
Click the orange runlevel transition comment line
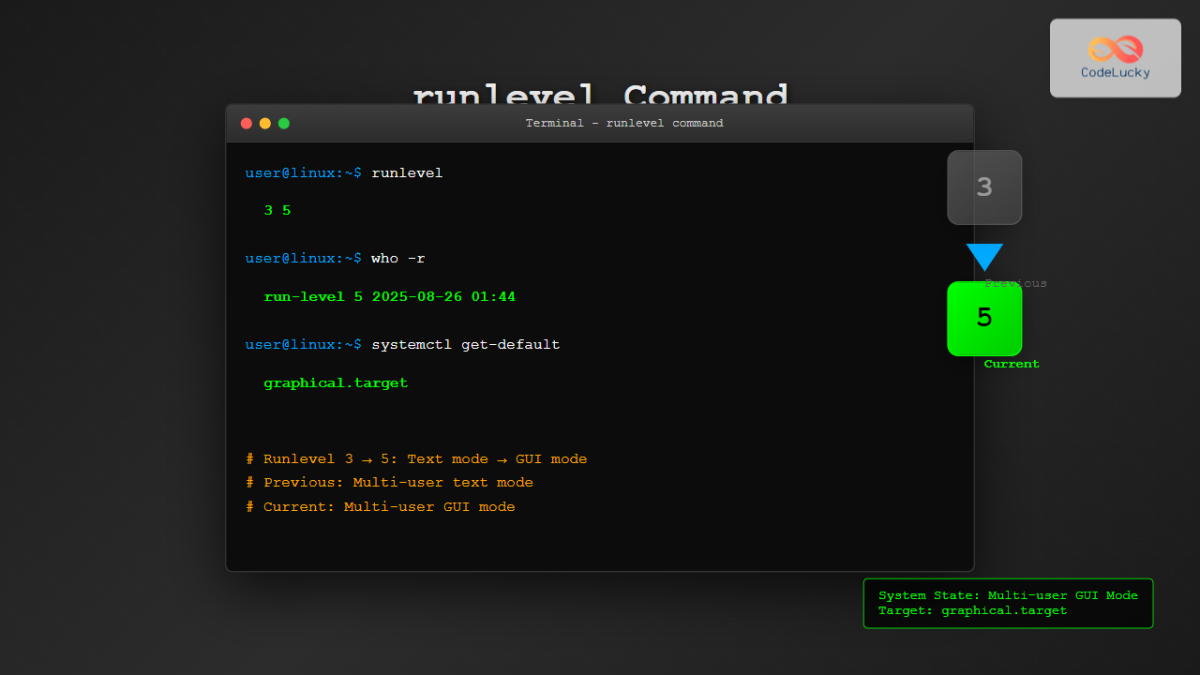point(416,458)
